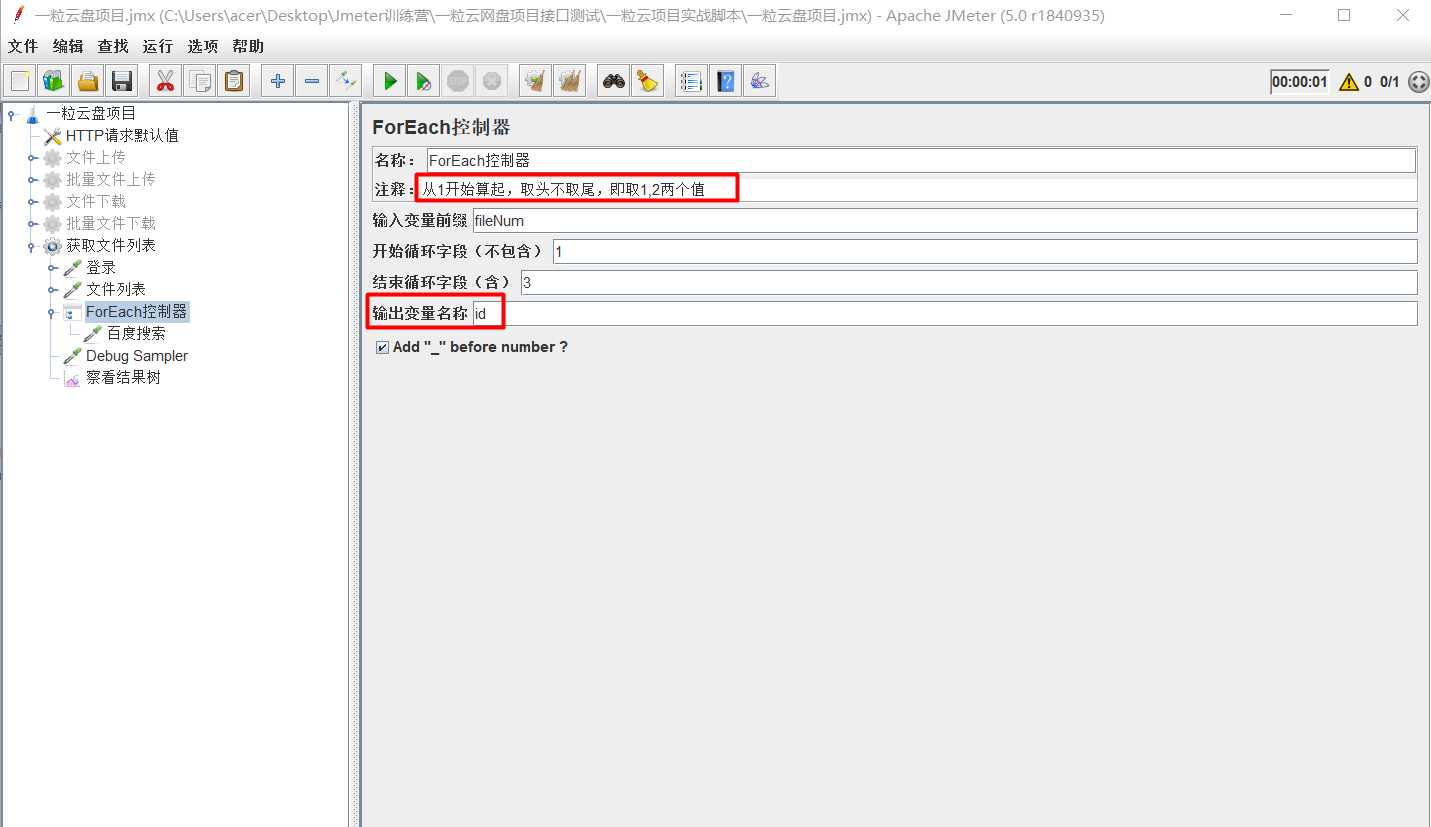1431x827 pixels.
Task: Expand the 批量文件下载 tree handle
Action: 32,224
